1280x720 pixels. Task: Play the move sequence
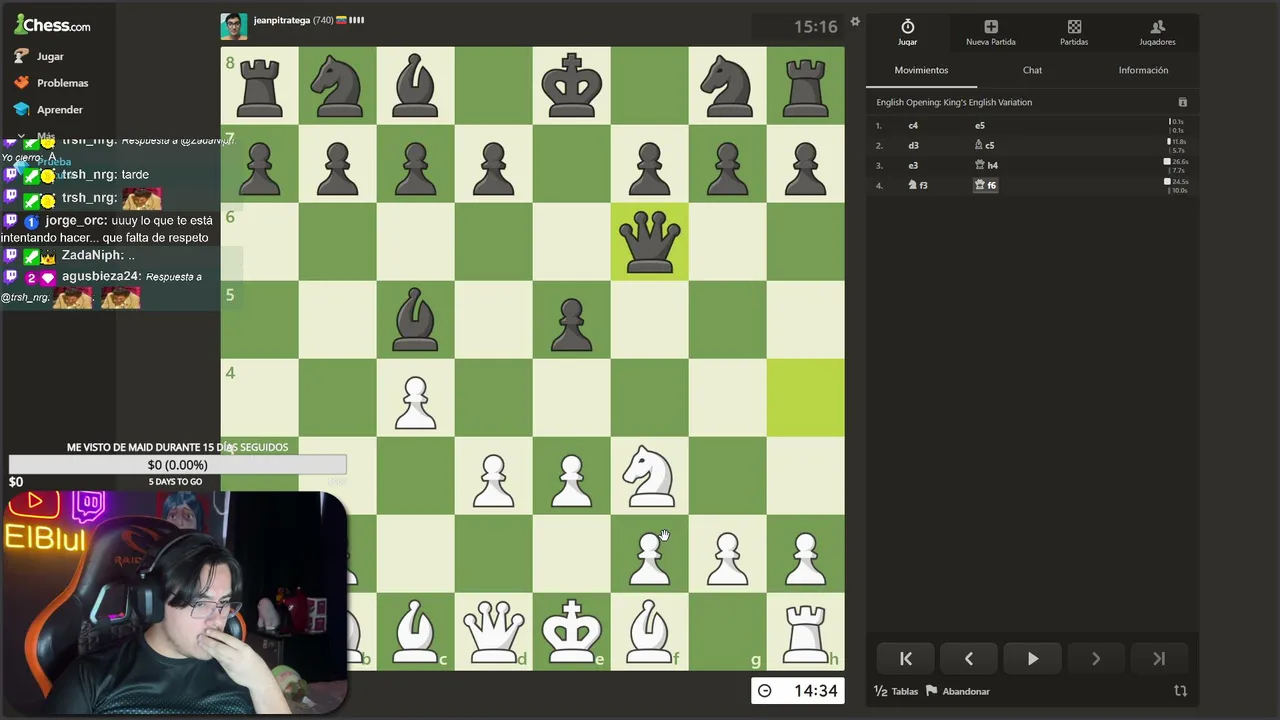1033,659
